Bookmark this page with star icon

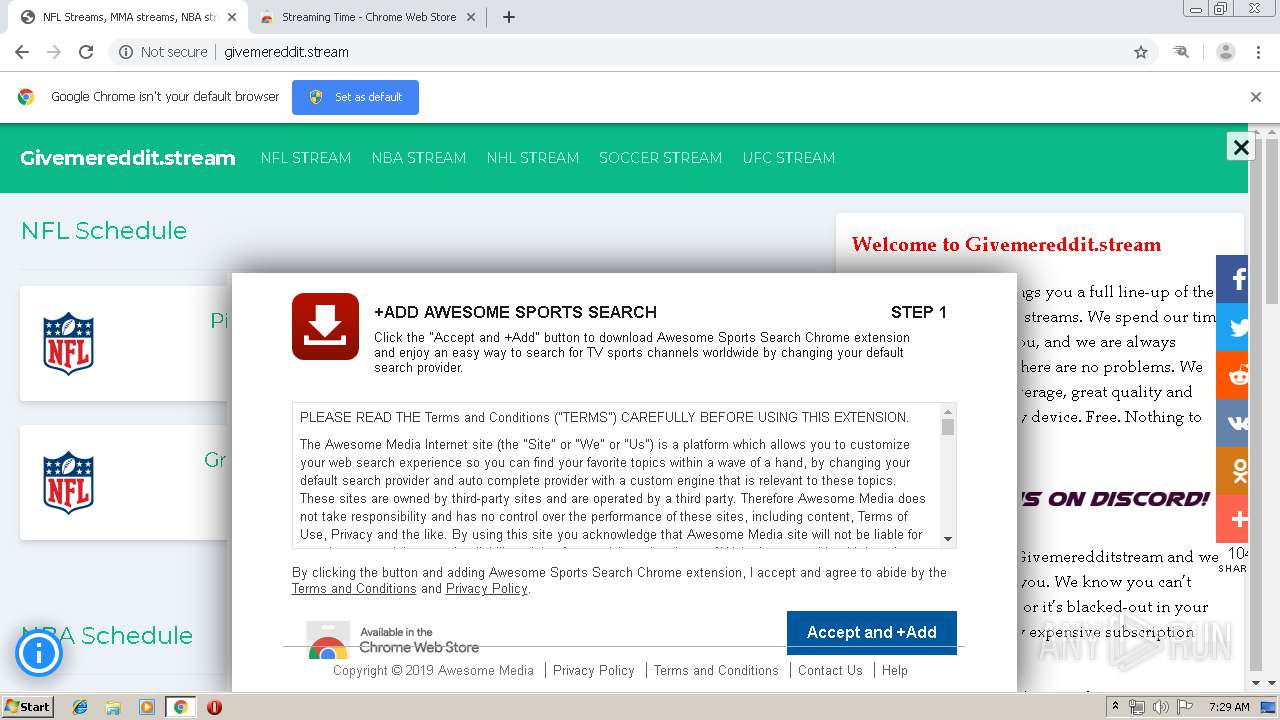(1141, 52)
